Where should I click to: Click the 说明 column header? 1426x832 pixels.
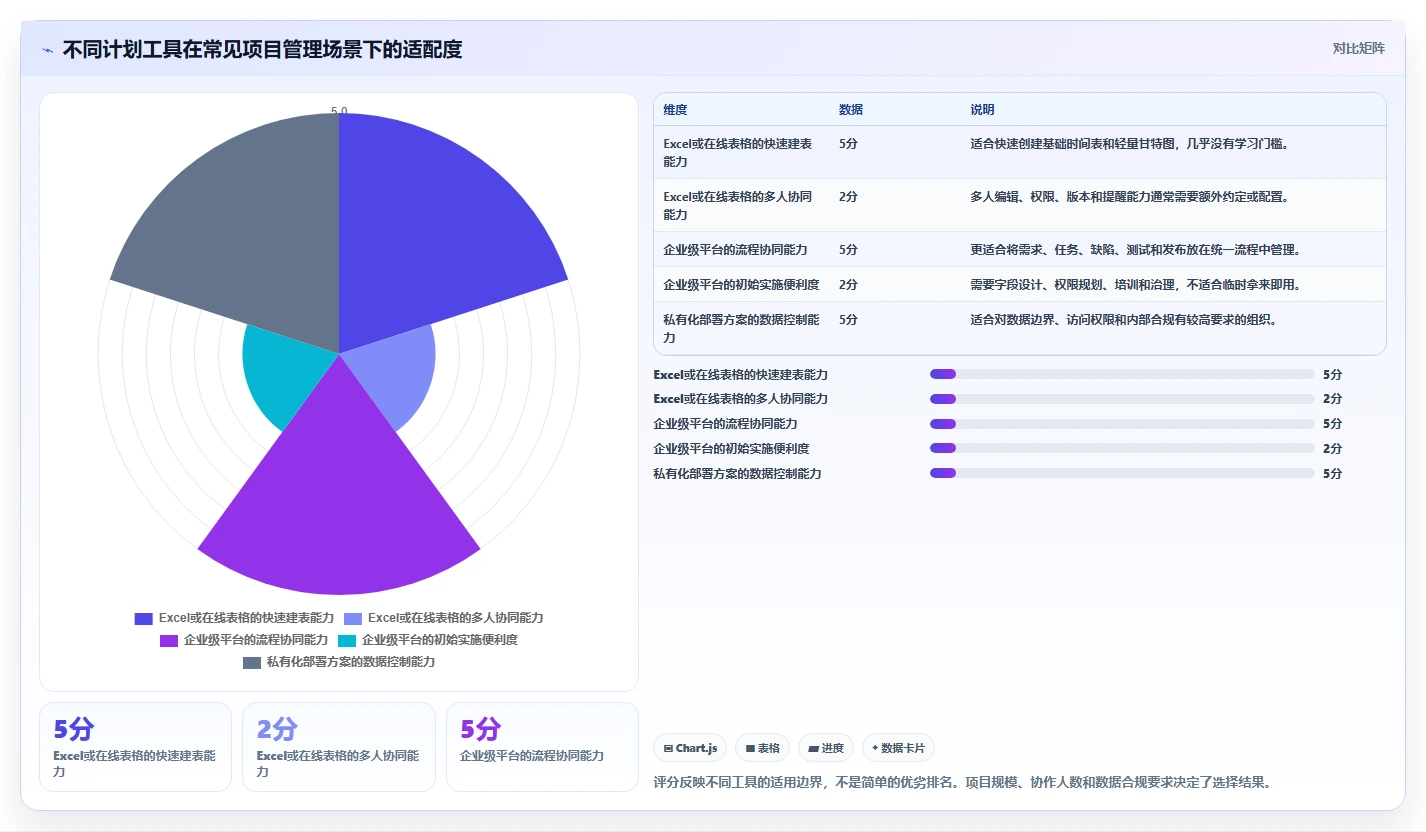(982, 110)
